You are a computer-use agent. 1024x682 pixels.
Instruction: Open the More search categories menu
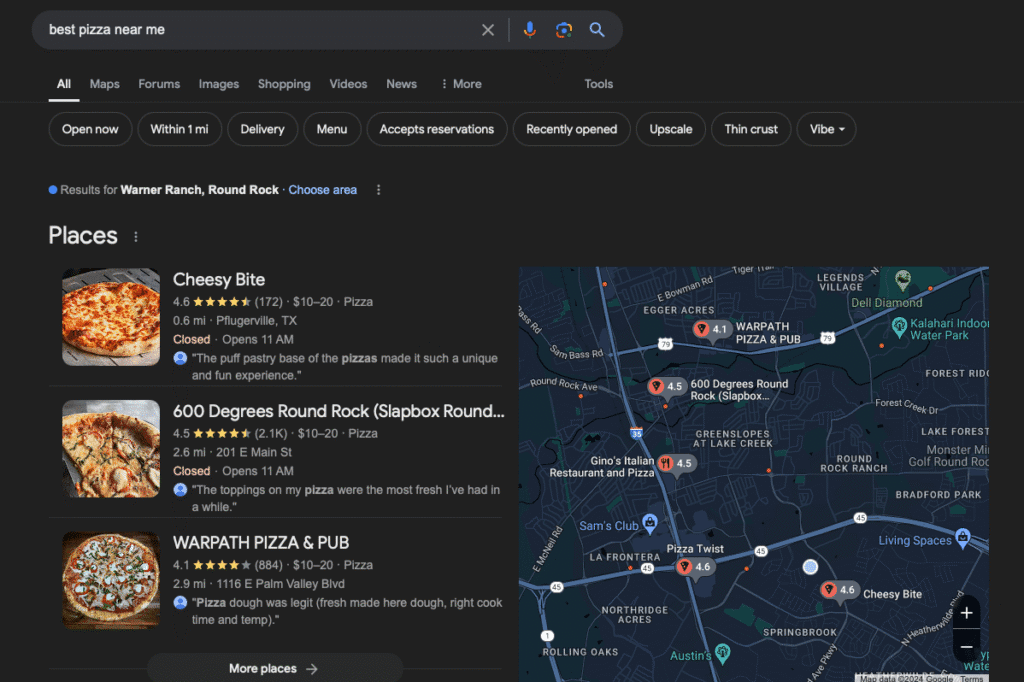pyautogui.click(x=461, y=84)
